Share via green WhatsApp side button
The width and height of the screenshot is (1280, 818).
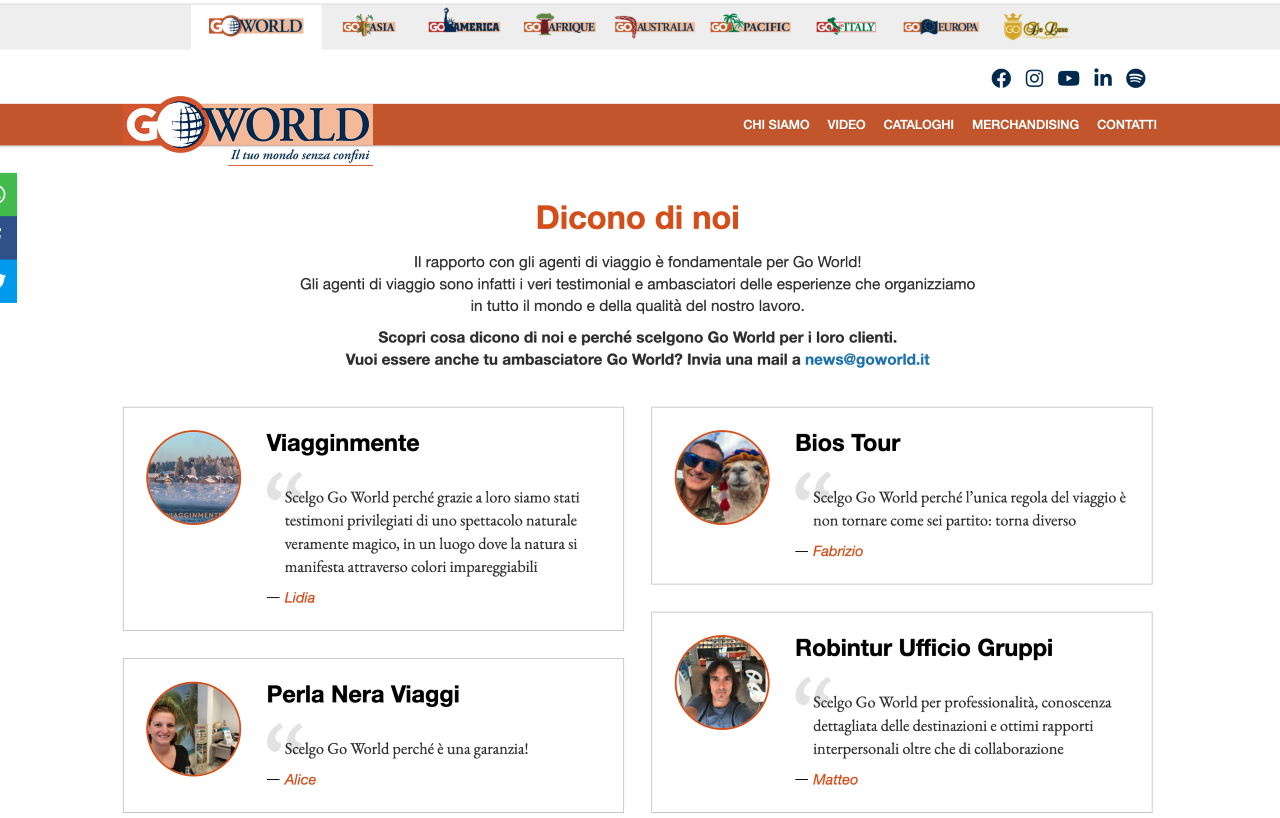pyautogui.click(x=7, y=194)
